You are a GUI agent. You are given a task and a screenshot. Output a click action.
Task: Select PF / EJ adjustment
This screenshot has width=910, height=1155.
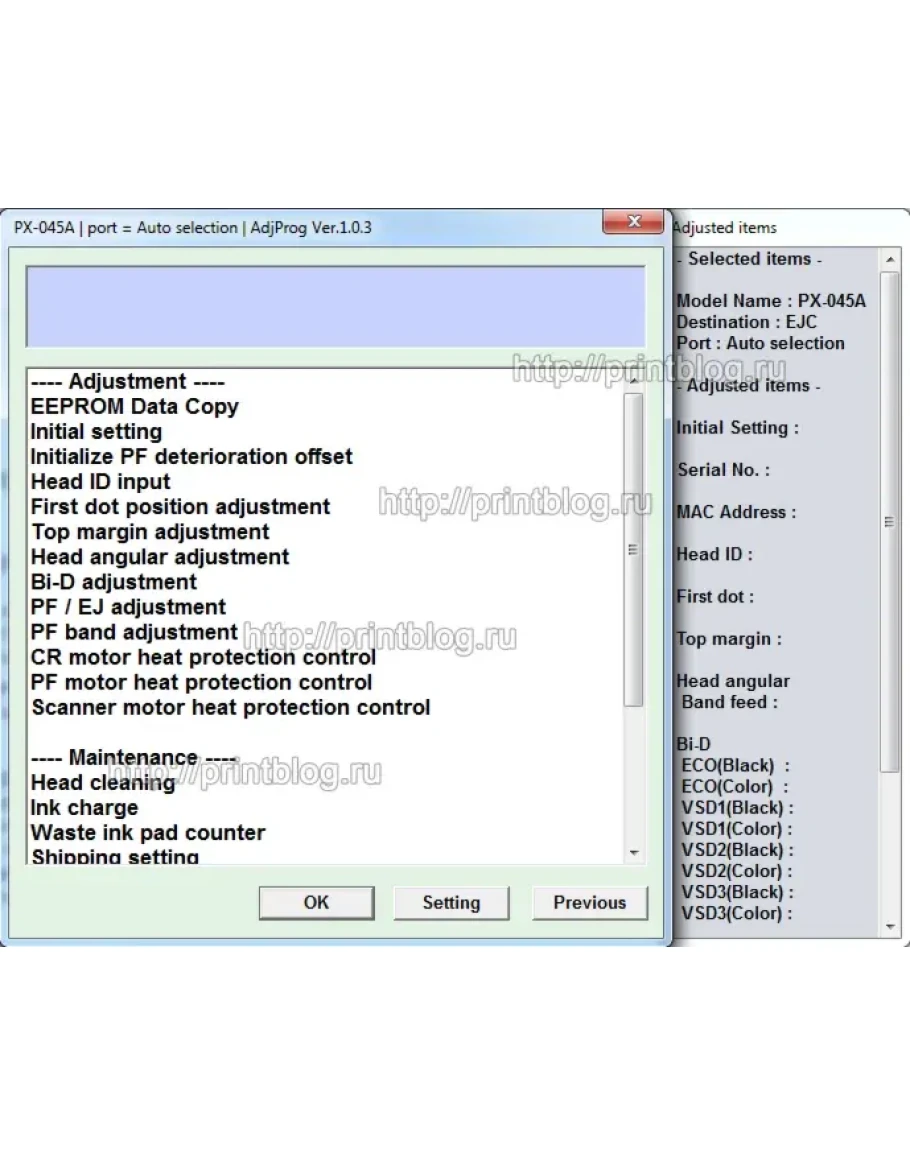tap(128, 607)
